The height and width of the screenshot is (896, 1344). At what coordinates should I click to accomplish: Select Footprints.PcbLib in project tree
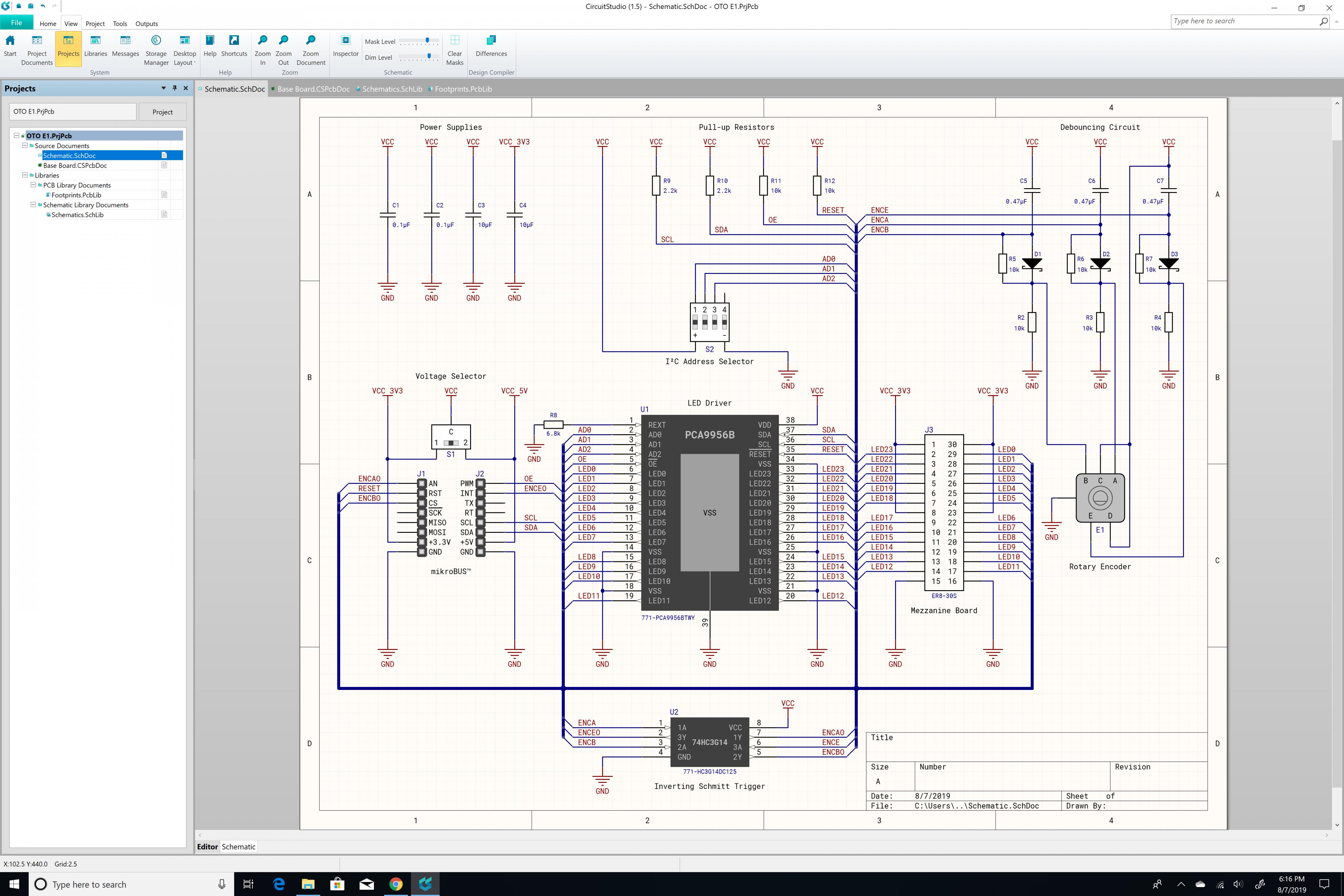pyautogui.click(x=76, y=195)
